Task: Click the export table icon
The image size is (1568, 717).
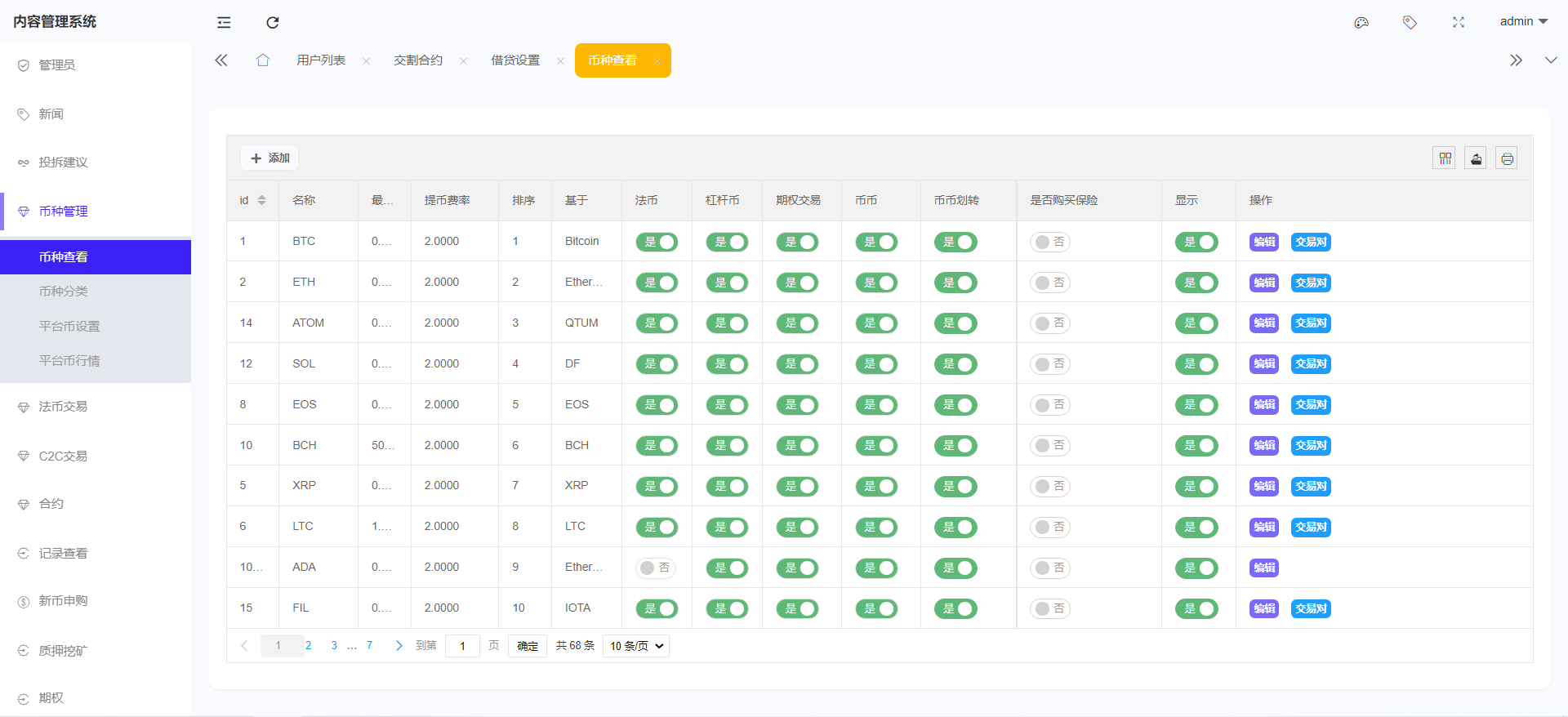Action: tap(1476, 158)
